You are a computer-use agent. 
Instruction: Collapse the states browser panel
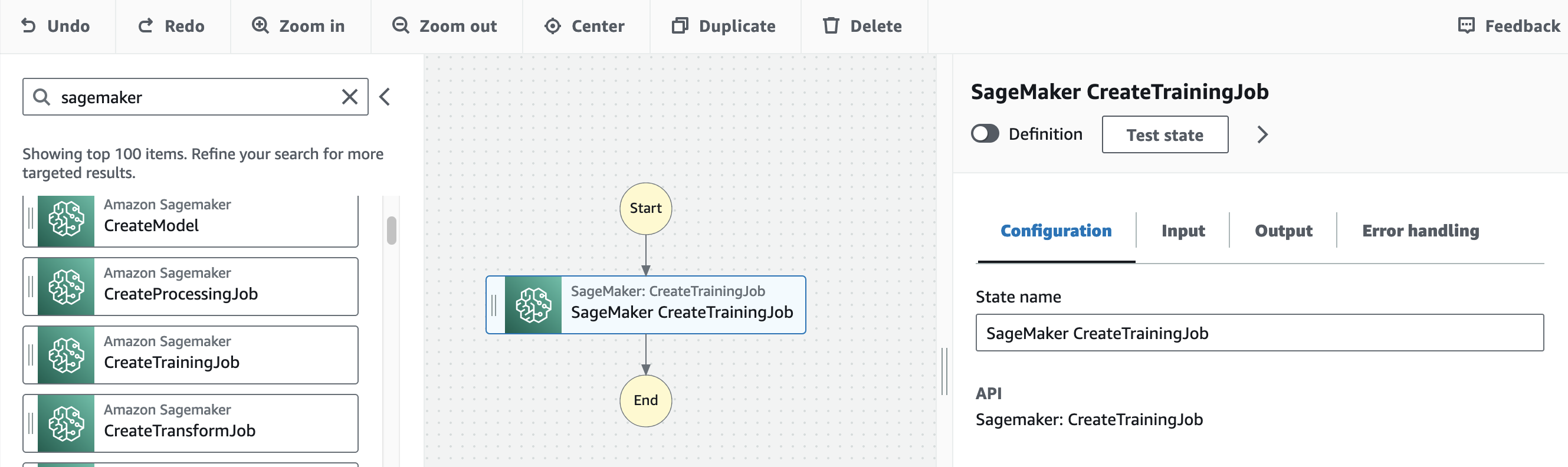(x=385, y=97)
